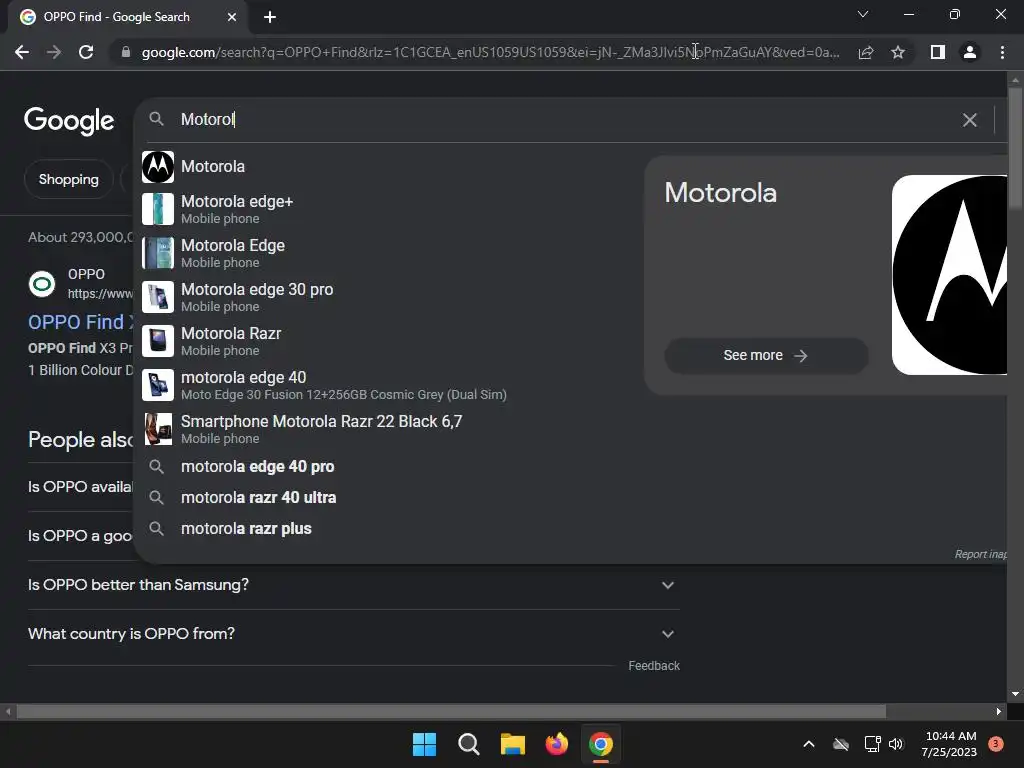Click the Motorola Razr phone thumbnail
The width and height of the screenshot is (1024, 768).
click(158, 341)
